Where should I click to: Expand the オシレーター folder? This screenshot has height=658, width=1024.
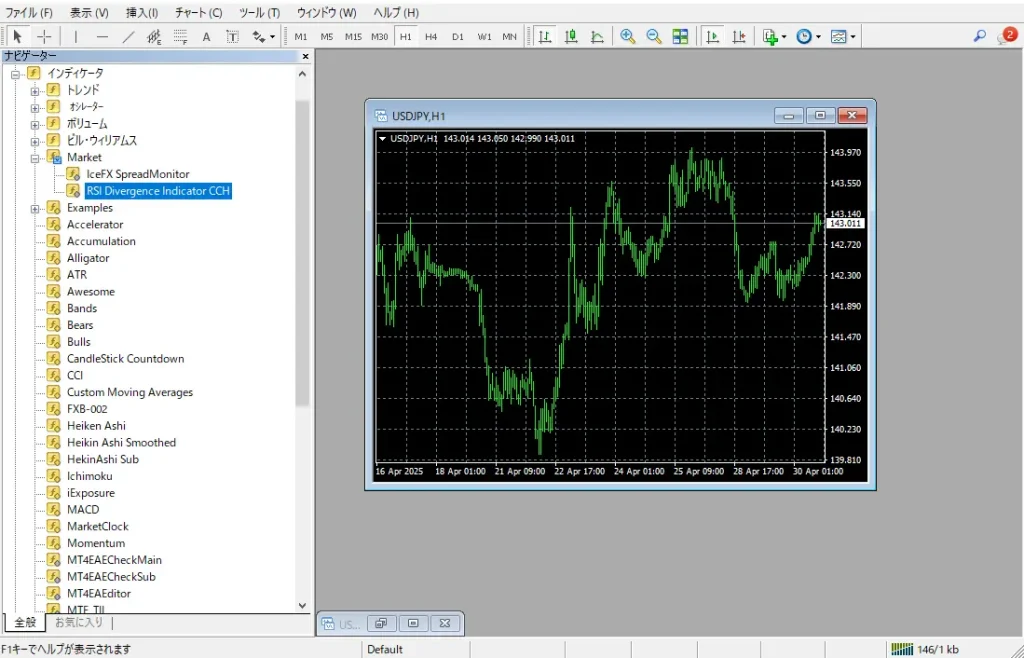[35, 107]
